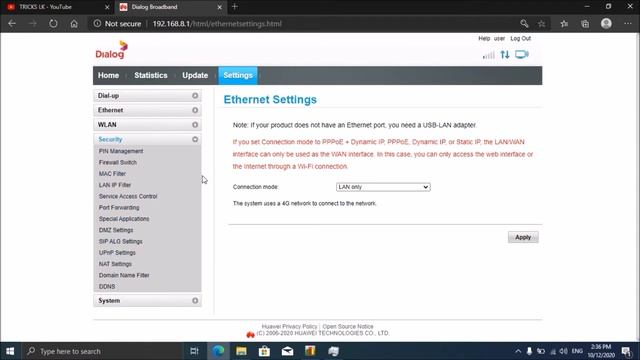This screenshot has width=640, height=360.
Task: Open browser settings and more menu
Action: (628, 24)
